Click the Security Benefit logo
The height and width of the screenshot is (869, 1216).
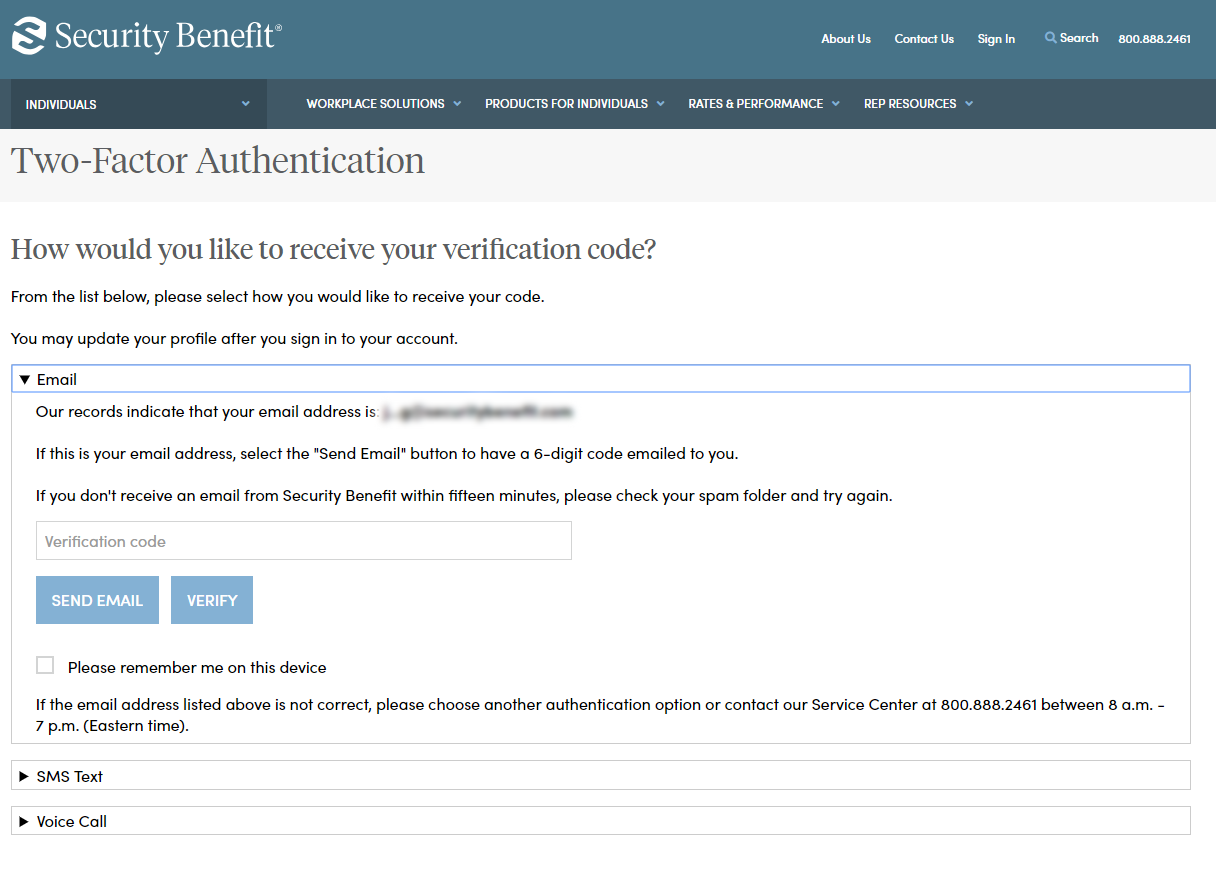coord(147,36)
